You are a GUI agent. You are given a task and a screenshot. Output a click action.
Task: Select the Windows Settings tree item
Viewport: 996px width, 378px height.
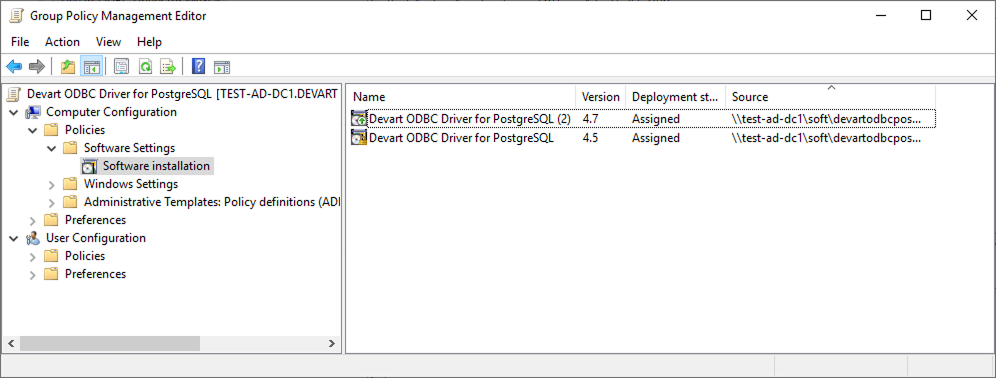131,184
